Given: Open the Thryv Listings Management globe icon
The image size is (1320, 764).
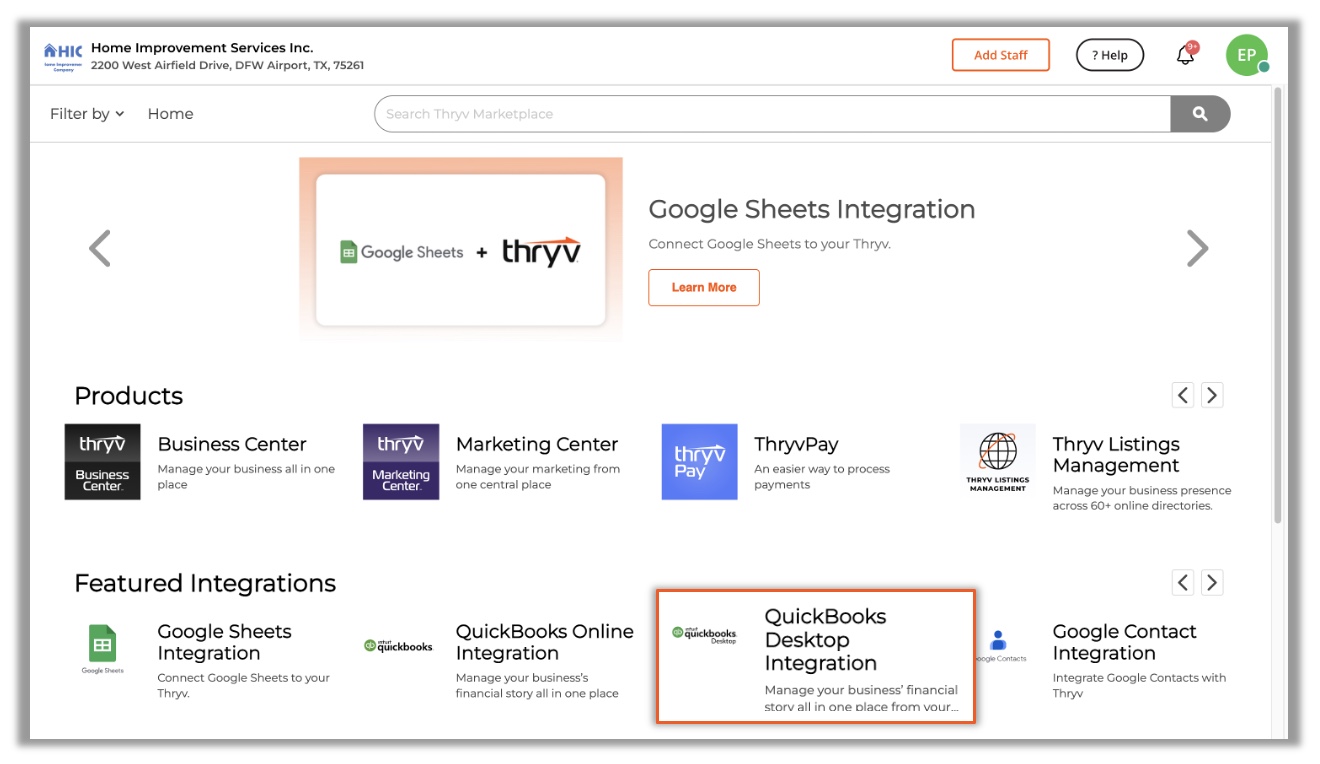Looking at the screenshot, I should click(x=997, y=462).
